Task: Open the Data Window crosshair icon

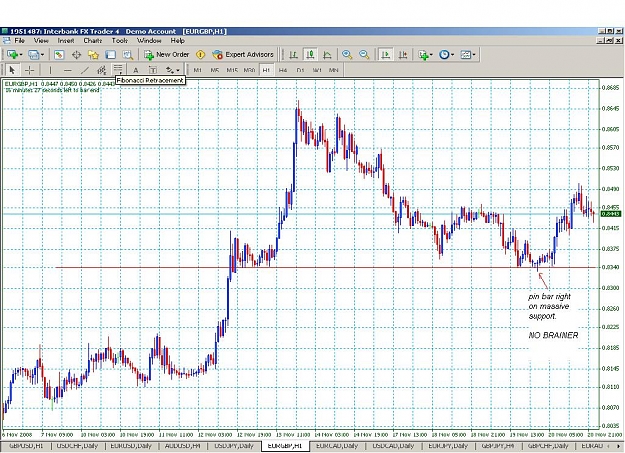Action: pos(76,55)
